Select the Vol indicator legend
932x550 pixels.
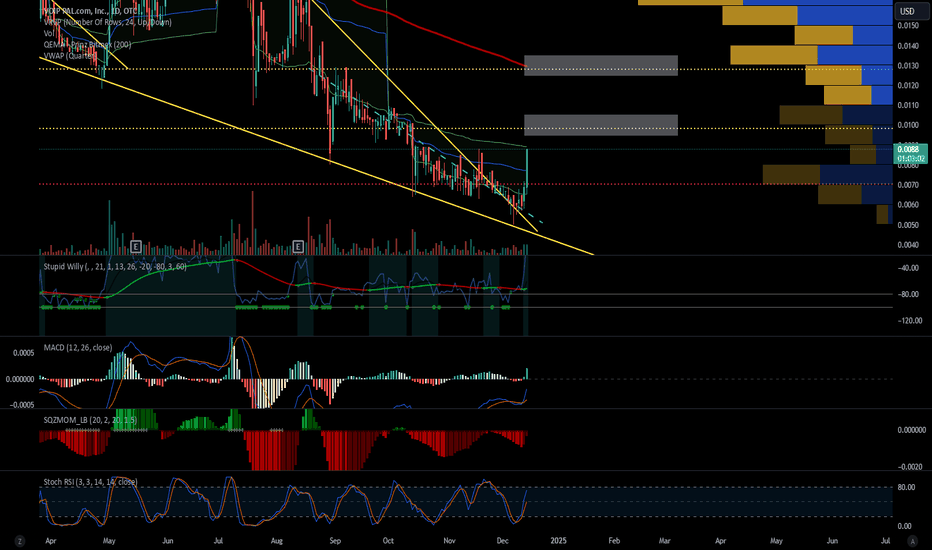[x=49, y=33]
